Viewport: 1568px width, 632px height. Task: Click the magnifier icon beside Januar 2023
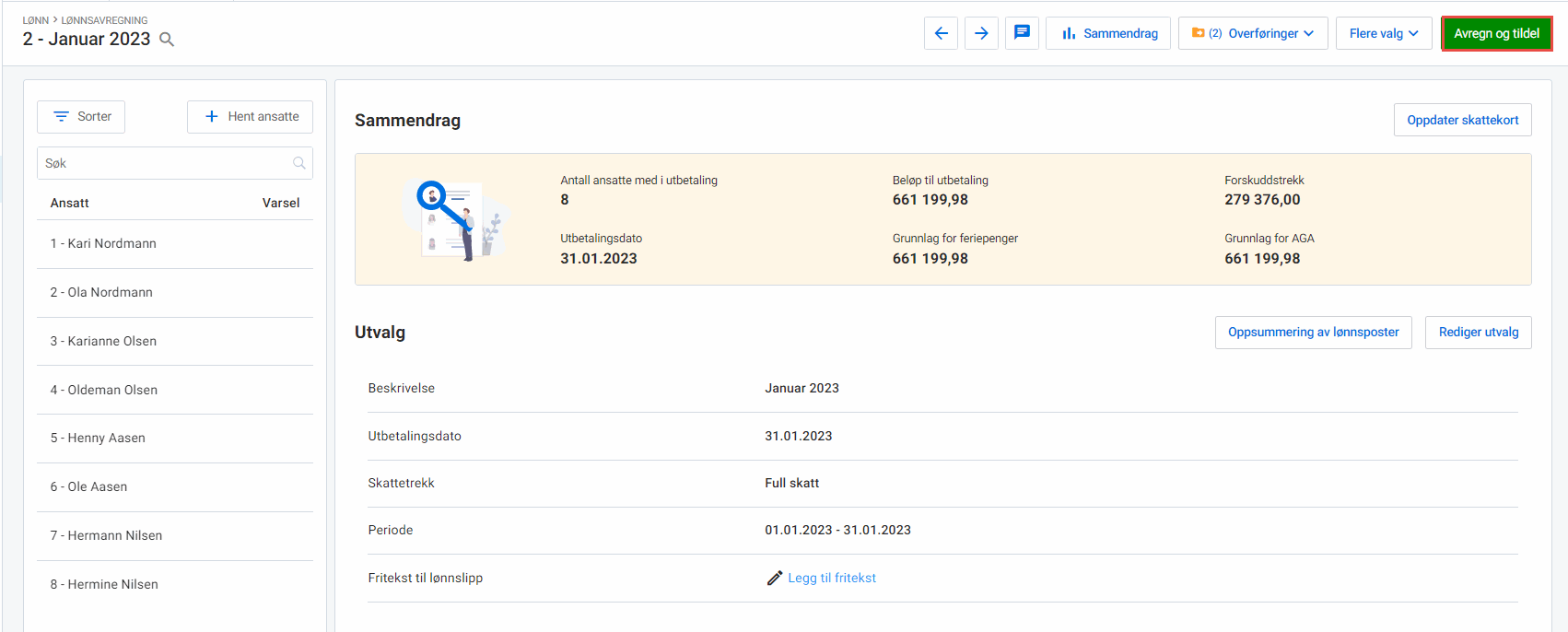click(167, 40)
